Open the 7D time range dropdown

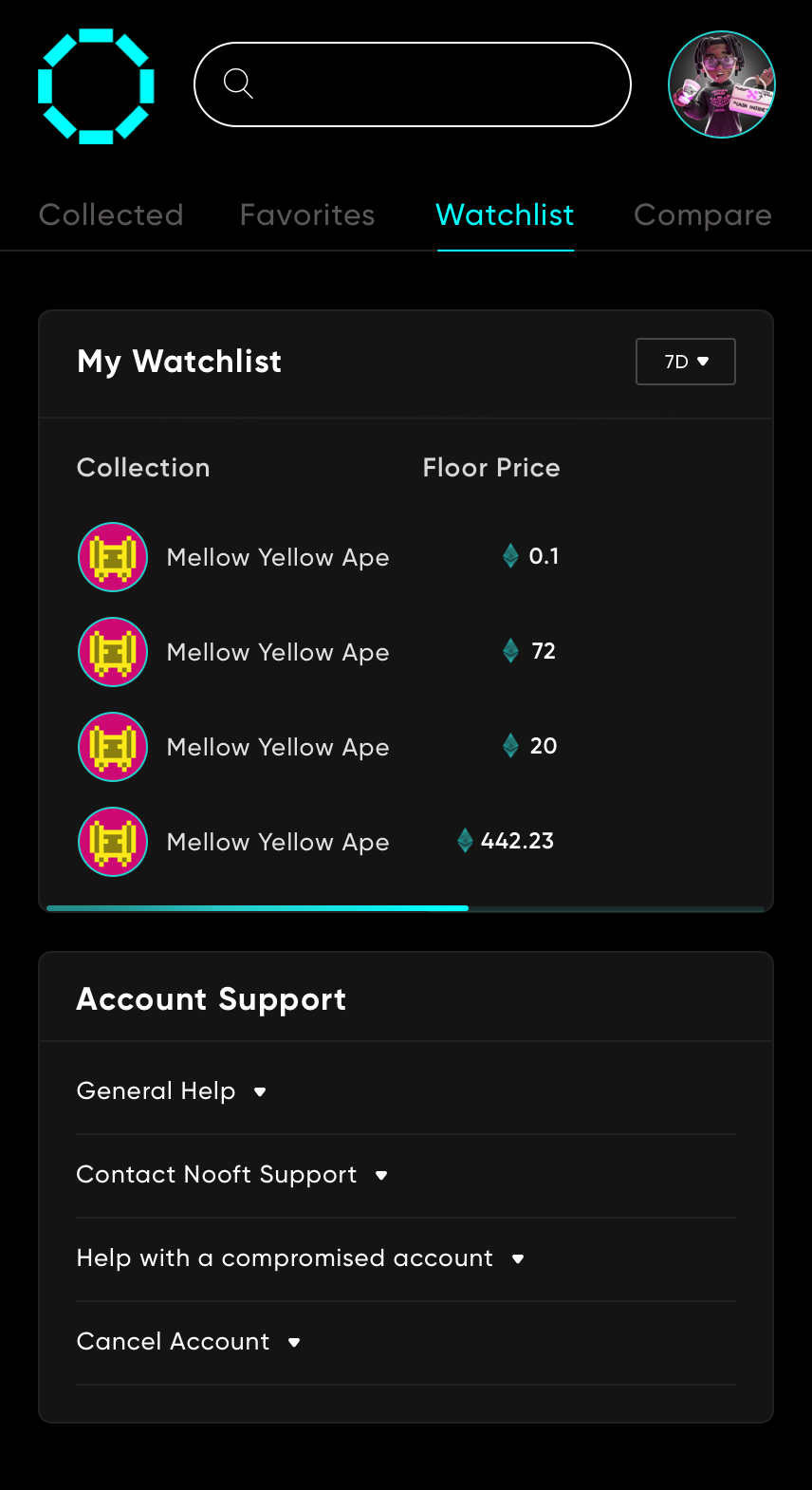pyautogui.click(x=685, y=362)
